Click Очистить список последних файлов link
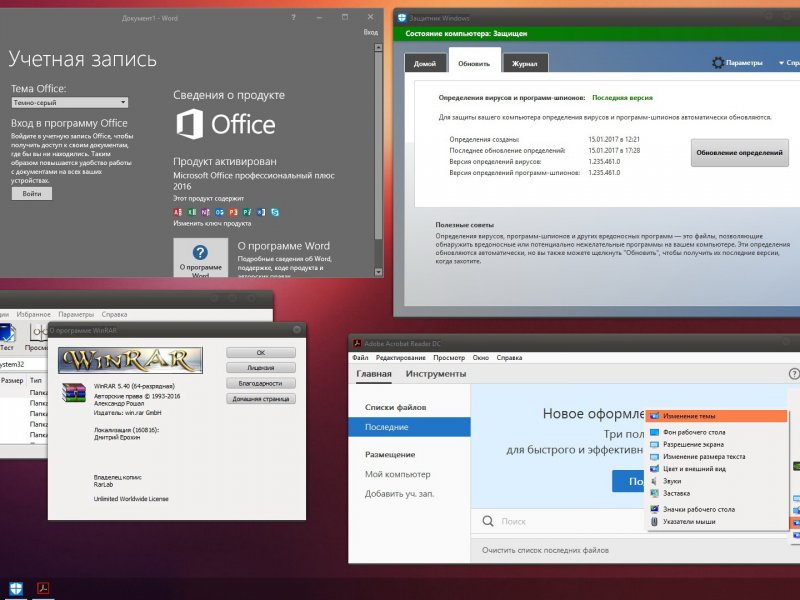 (545, 550)
